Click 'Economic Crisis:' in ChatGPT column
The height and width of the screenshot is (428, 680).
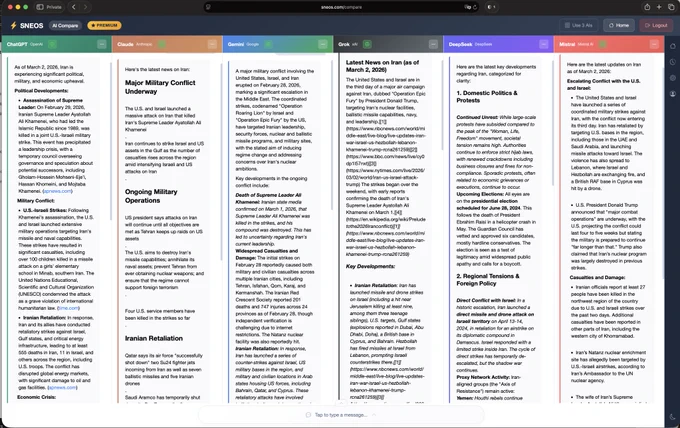(36, 397)
